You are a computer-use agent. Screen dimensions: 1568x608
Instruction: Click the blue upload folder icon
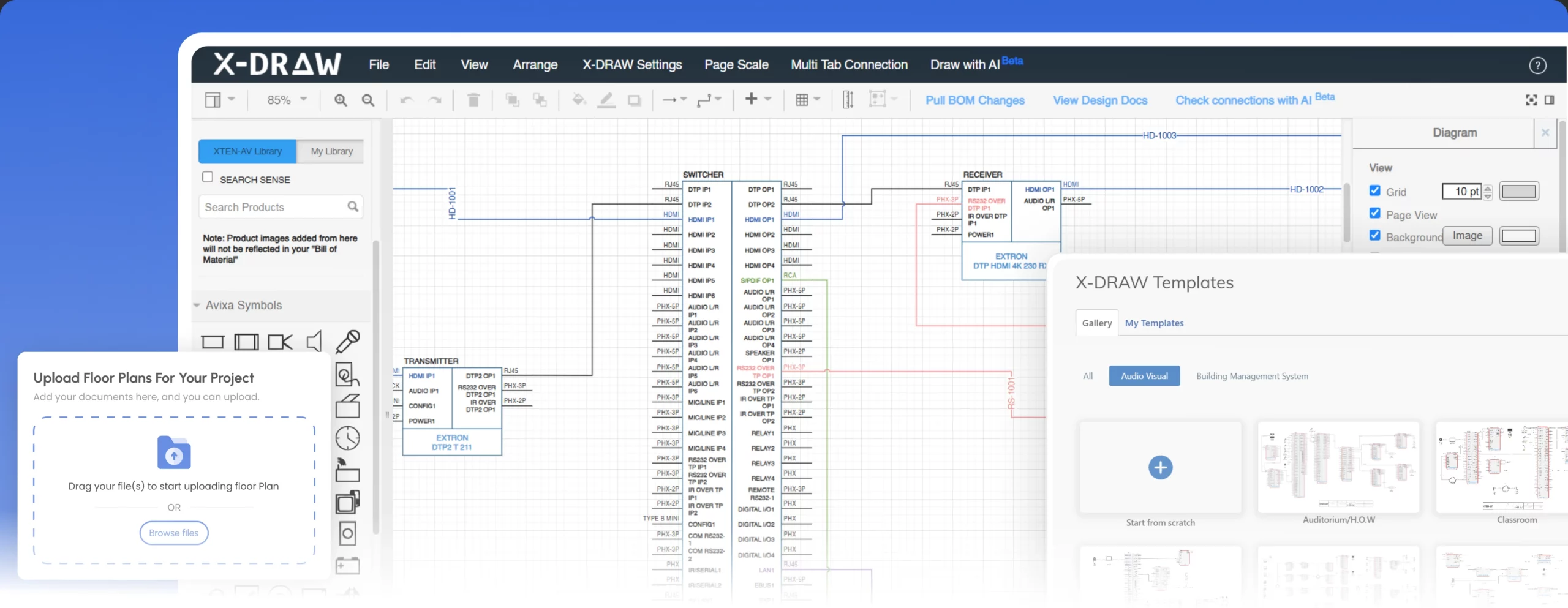coord(174,452)
